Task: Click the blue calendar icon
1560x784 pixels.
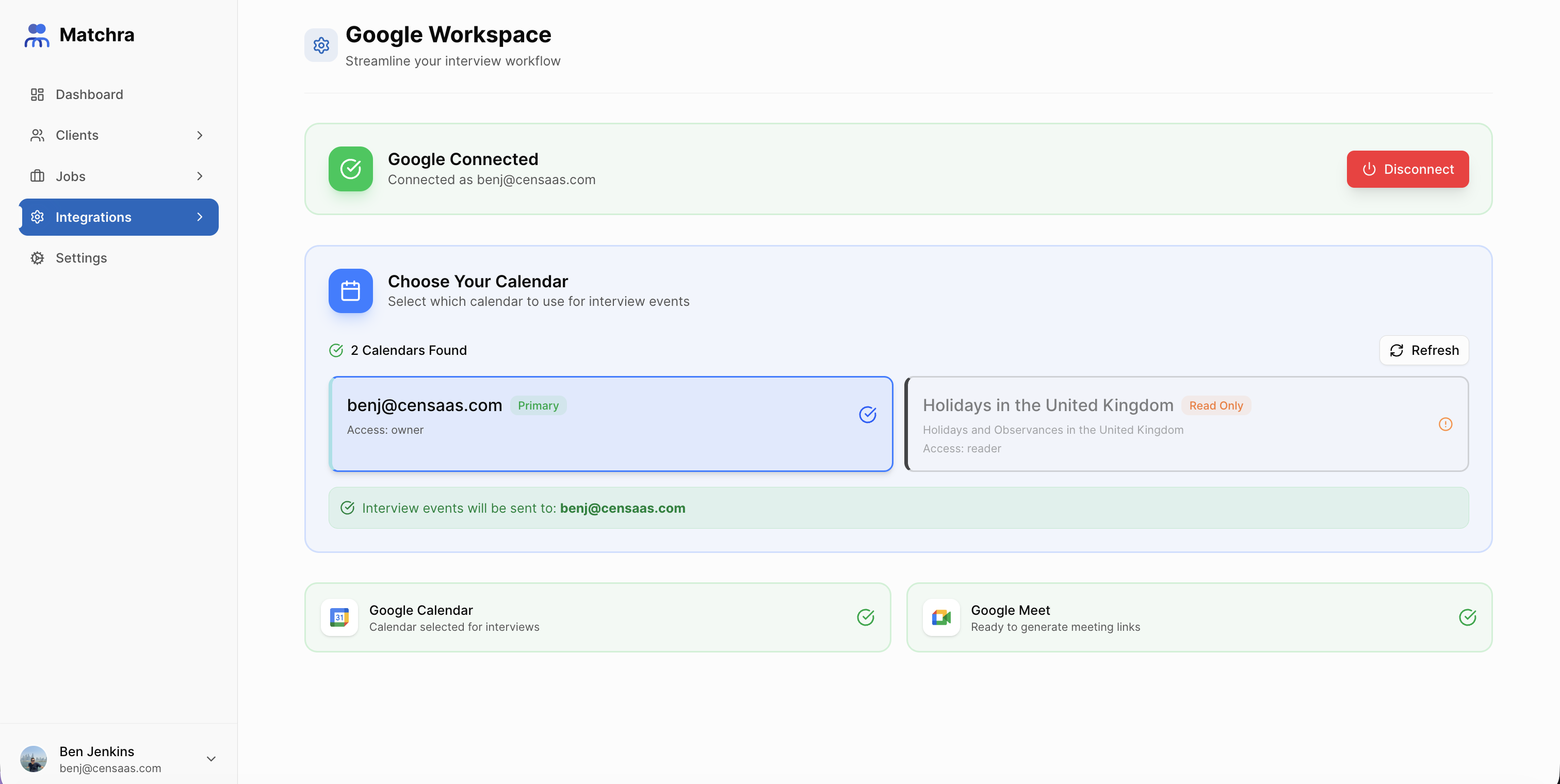Action: [x=351, y=291]
